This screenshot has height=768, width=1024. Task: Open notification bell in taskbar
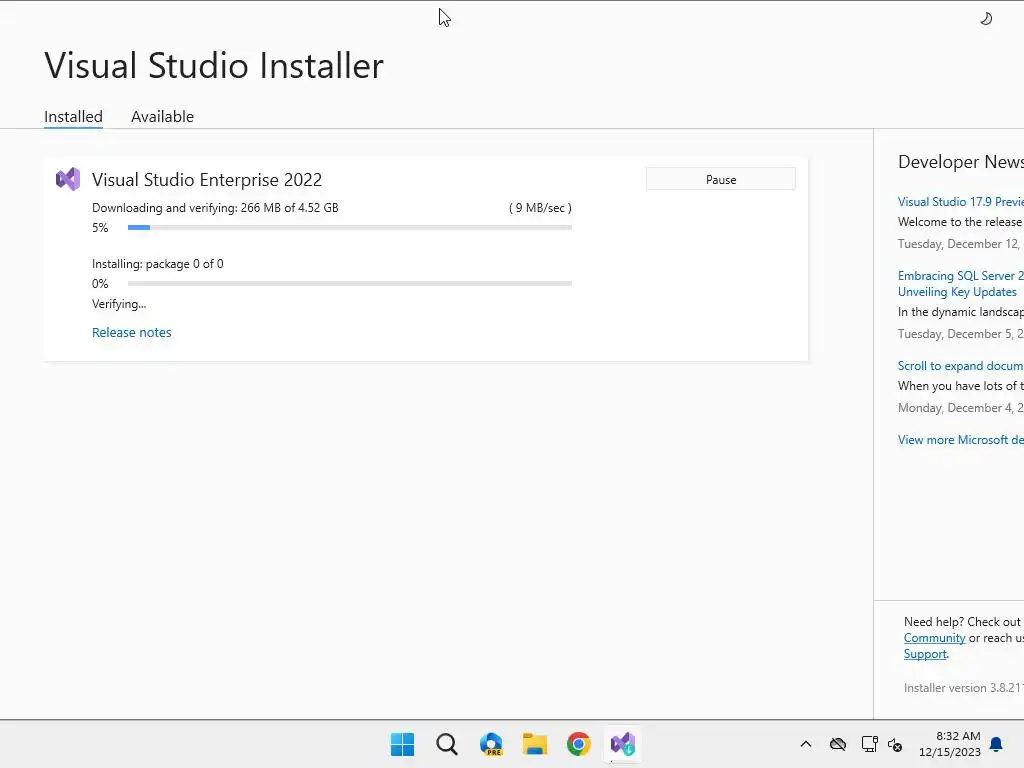point(996,744)
